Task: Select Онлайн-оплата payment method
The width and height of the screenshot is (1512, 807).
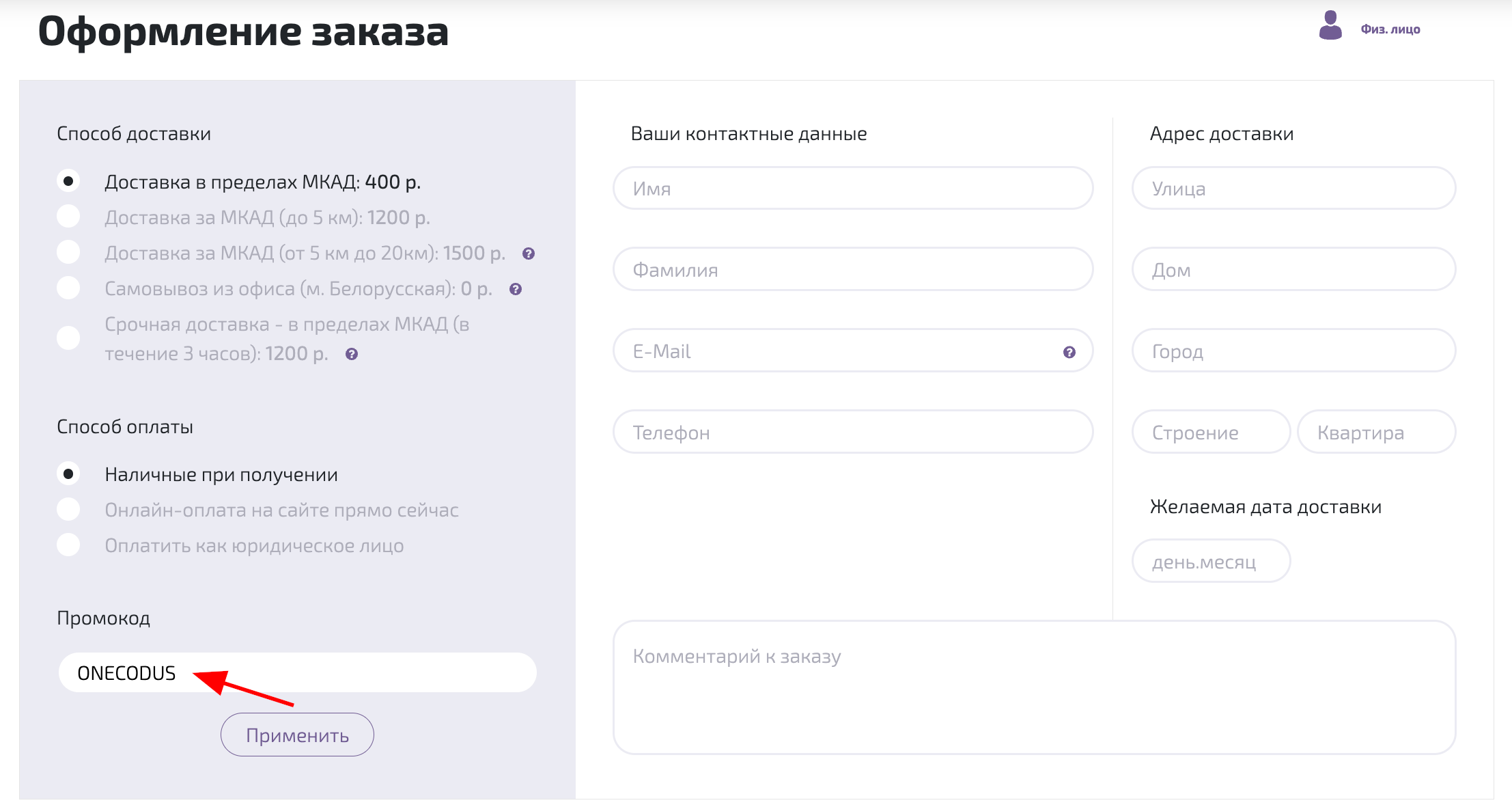Action: tap(68, 509)
